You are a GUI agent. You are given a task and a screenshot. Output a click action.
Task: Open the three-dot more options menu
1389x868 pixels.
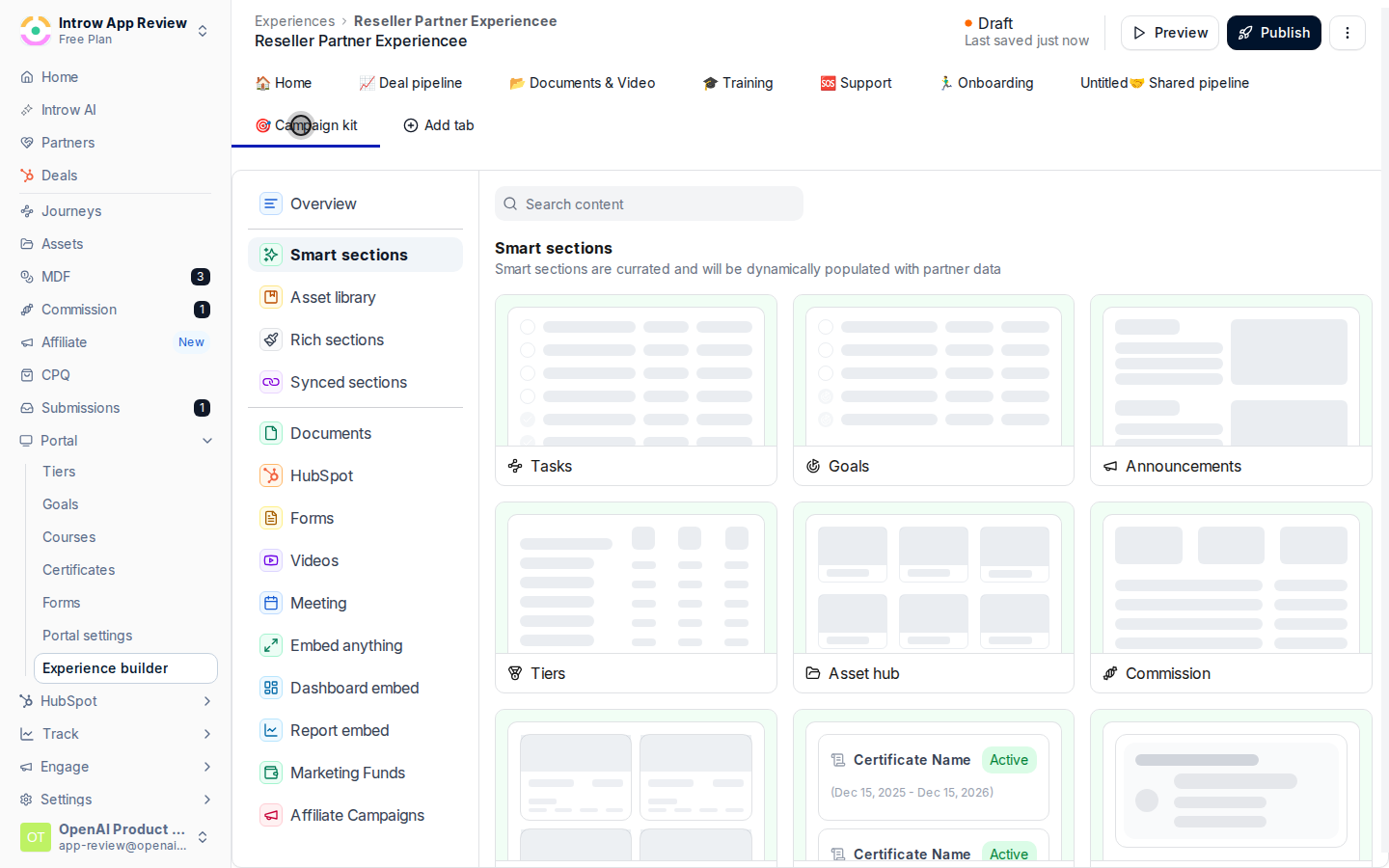coord(1348,33)
